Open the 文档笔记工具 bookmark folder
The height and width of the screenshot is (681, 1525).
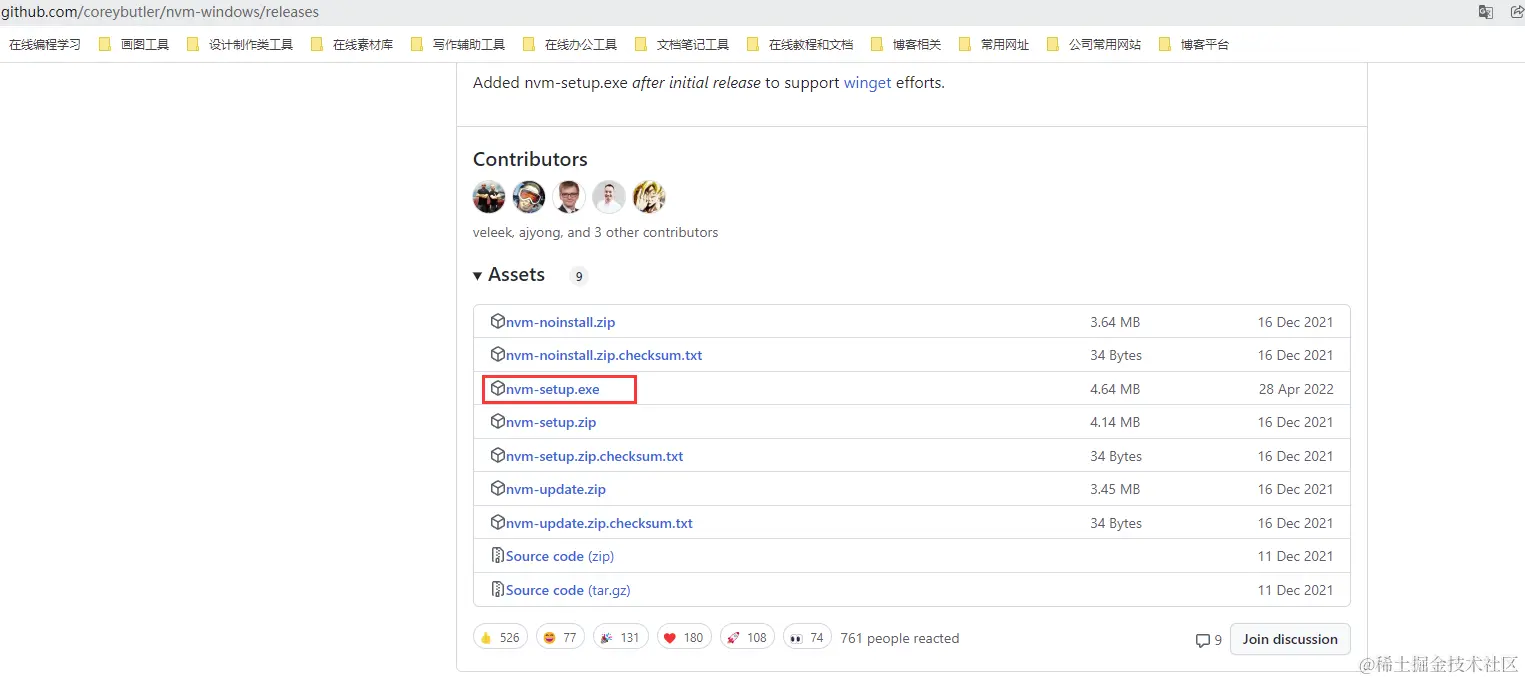point(682,45)
